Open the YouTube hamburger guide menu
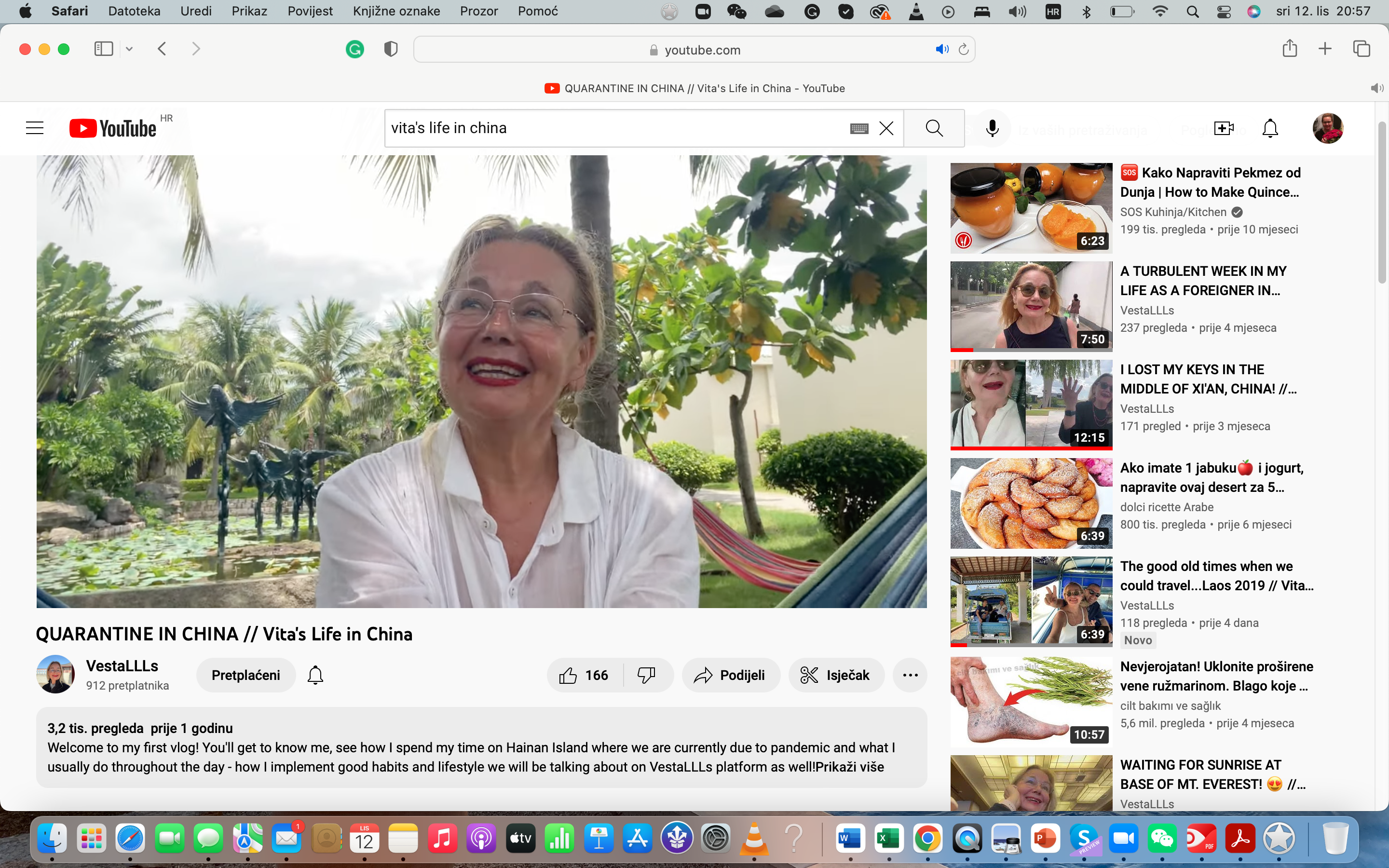 click(x=35, y=128)
